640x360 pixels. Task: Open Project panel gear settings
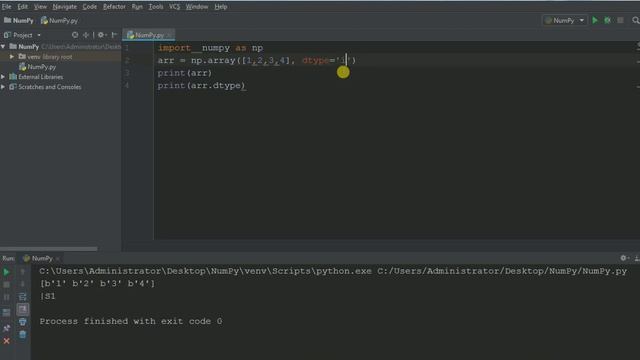click(x=101, y=35)
